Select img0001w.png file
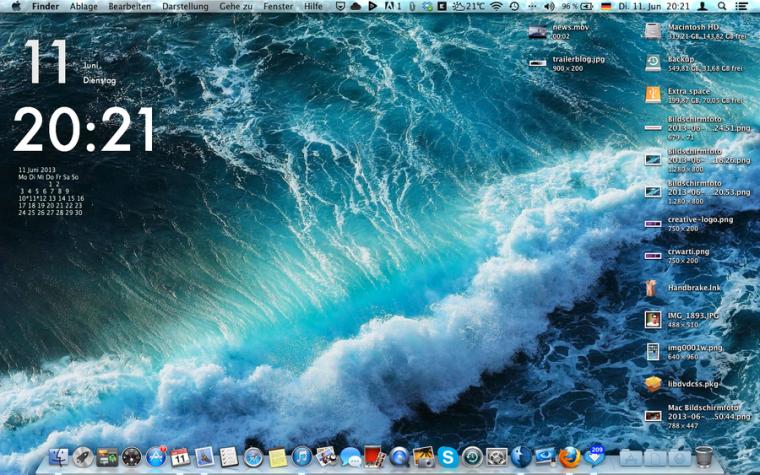 click(653, 352)
